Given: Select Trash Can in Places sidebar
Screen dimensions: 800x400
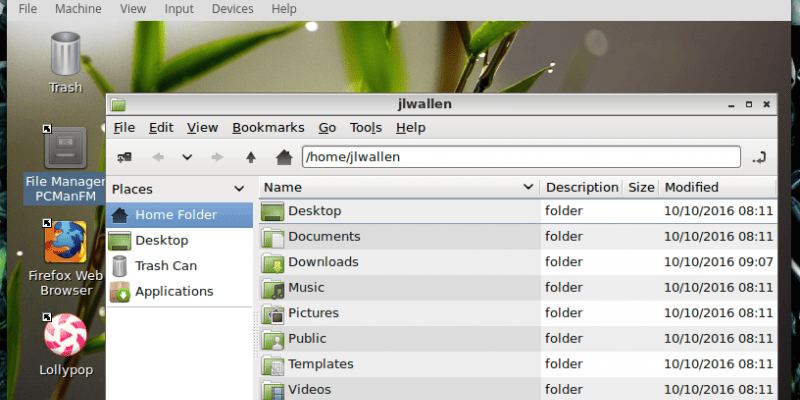Looking at the screenshot, I should click(180, 266).
